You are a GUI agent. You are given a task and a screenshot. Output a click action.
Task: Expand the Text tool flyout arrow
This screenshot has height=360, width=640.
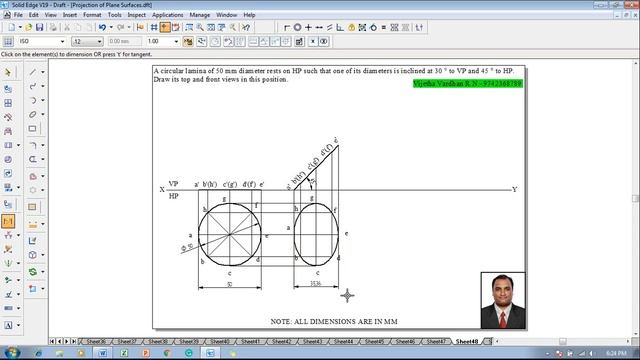[18, 325]
